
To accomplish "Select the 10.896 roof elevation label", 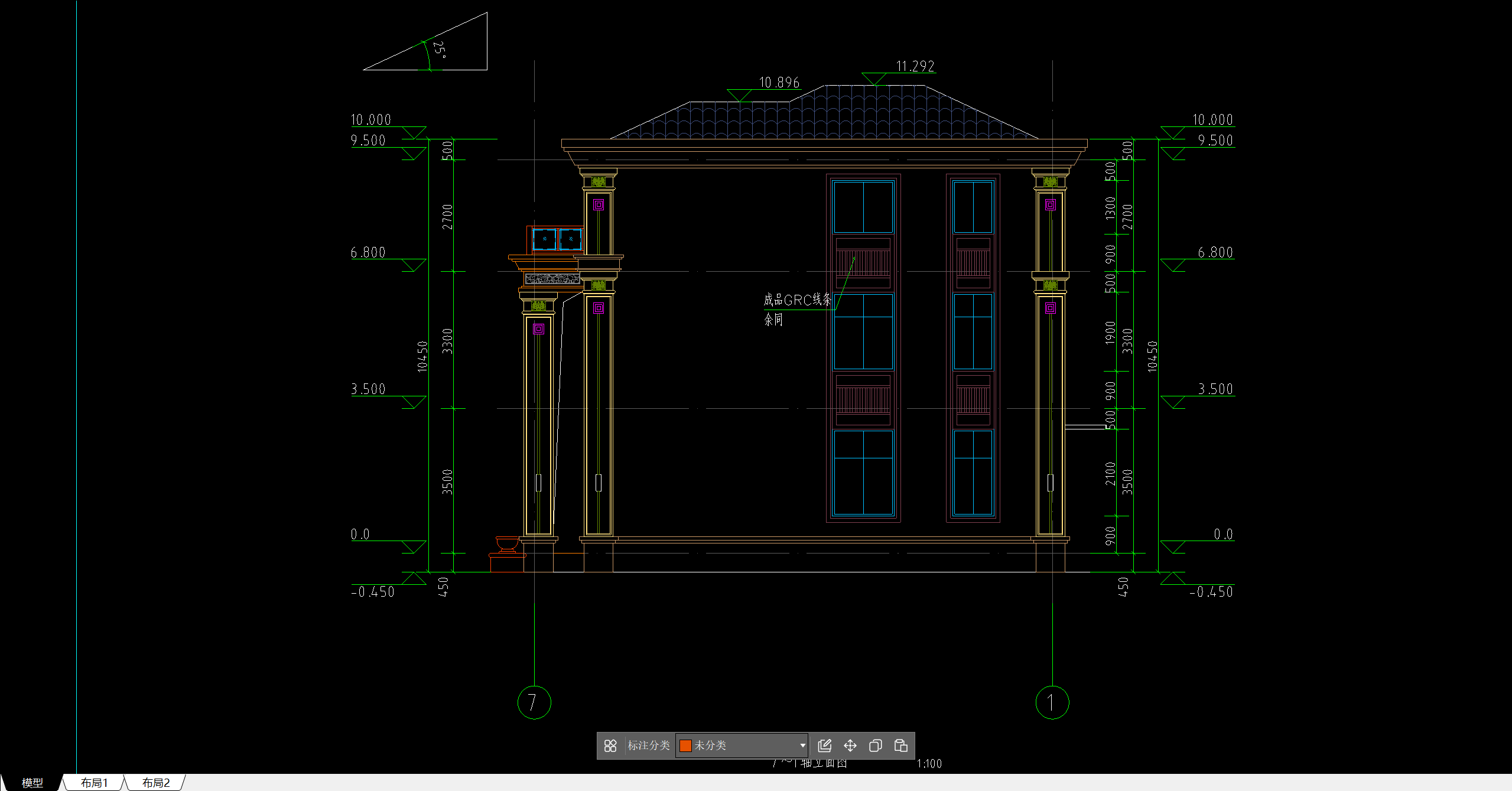I will (x=779, y=83).
